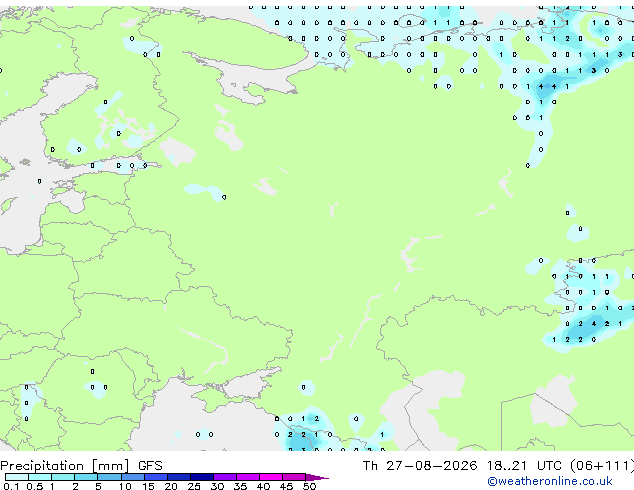Screen dimensions: 634x490
Task: Click the 'Precipitation [mm]' title text
Action: pyautogui.click(x=65, y=466)
